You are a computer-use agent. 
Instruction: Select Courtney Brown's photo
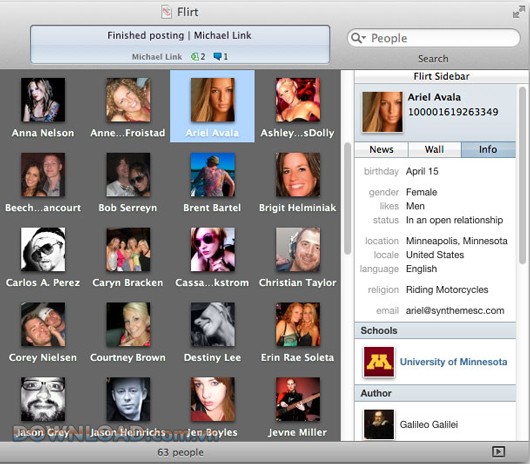(x=128, y=324)
